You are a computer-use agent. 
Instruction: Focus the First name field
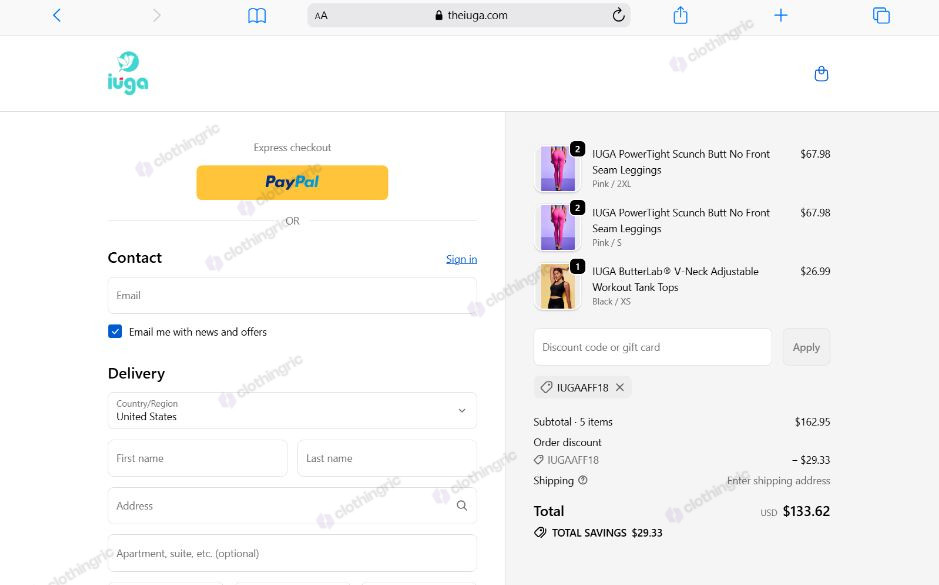(x=198, y=458)
